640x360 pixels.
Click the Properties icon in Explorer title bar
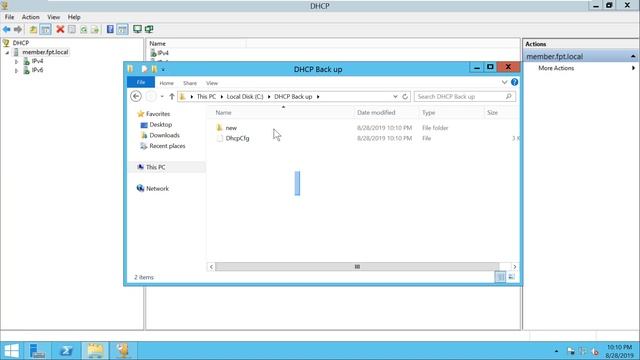[144, 69]
